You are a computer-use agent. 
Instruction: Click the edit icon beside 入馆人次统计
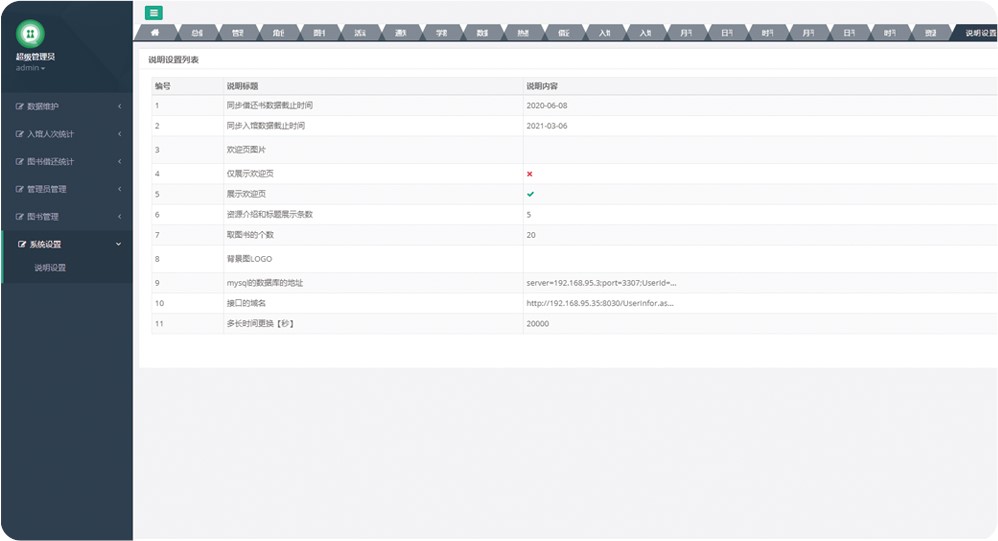[x=19, y=134]
